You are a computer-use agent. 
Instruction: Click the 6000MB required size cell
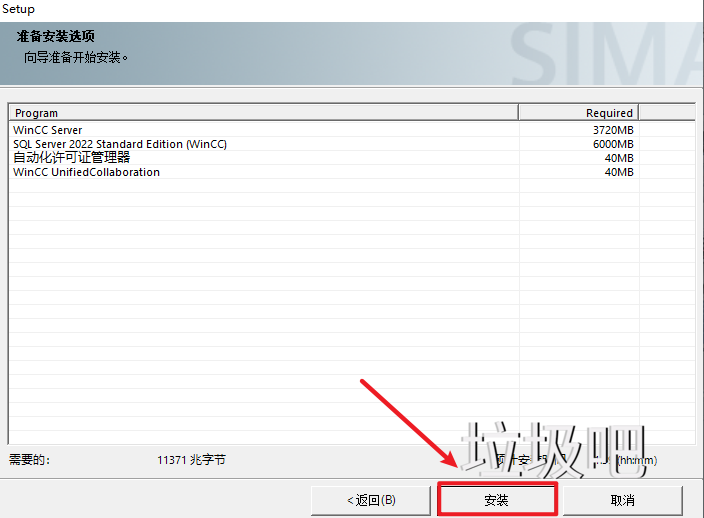[x=612, y=144]
